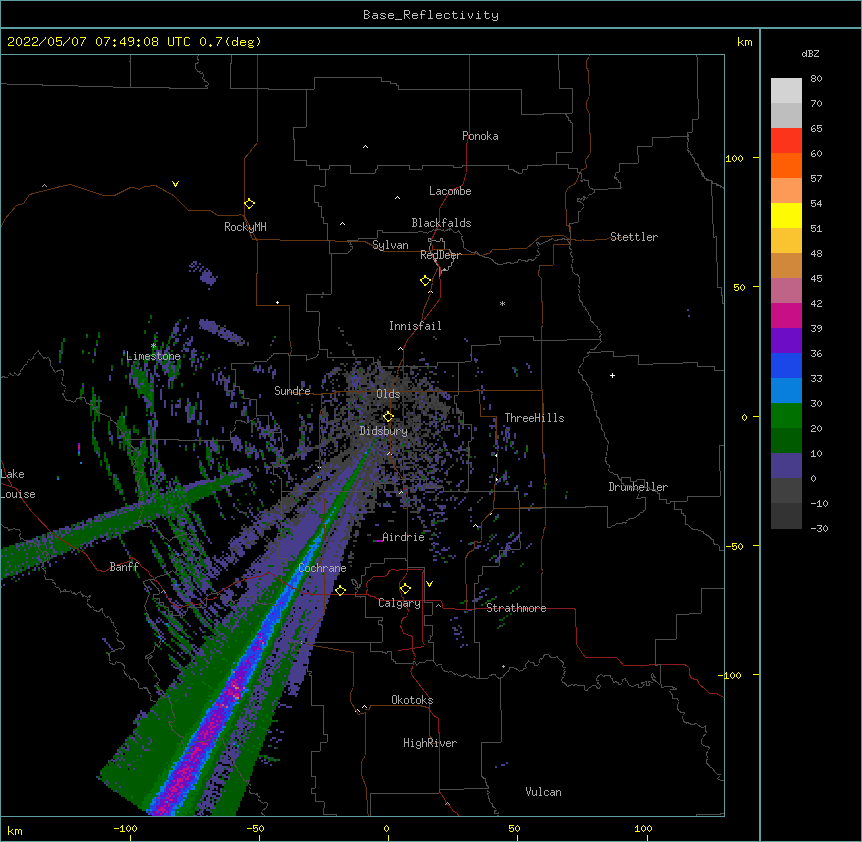Image resolution: width=862 pixels, height=842 pixels.
Task: Click the Innisfail town label
Action: (x=415, y=326)
